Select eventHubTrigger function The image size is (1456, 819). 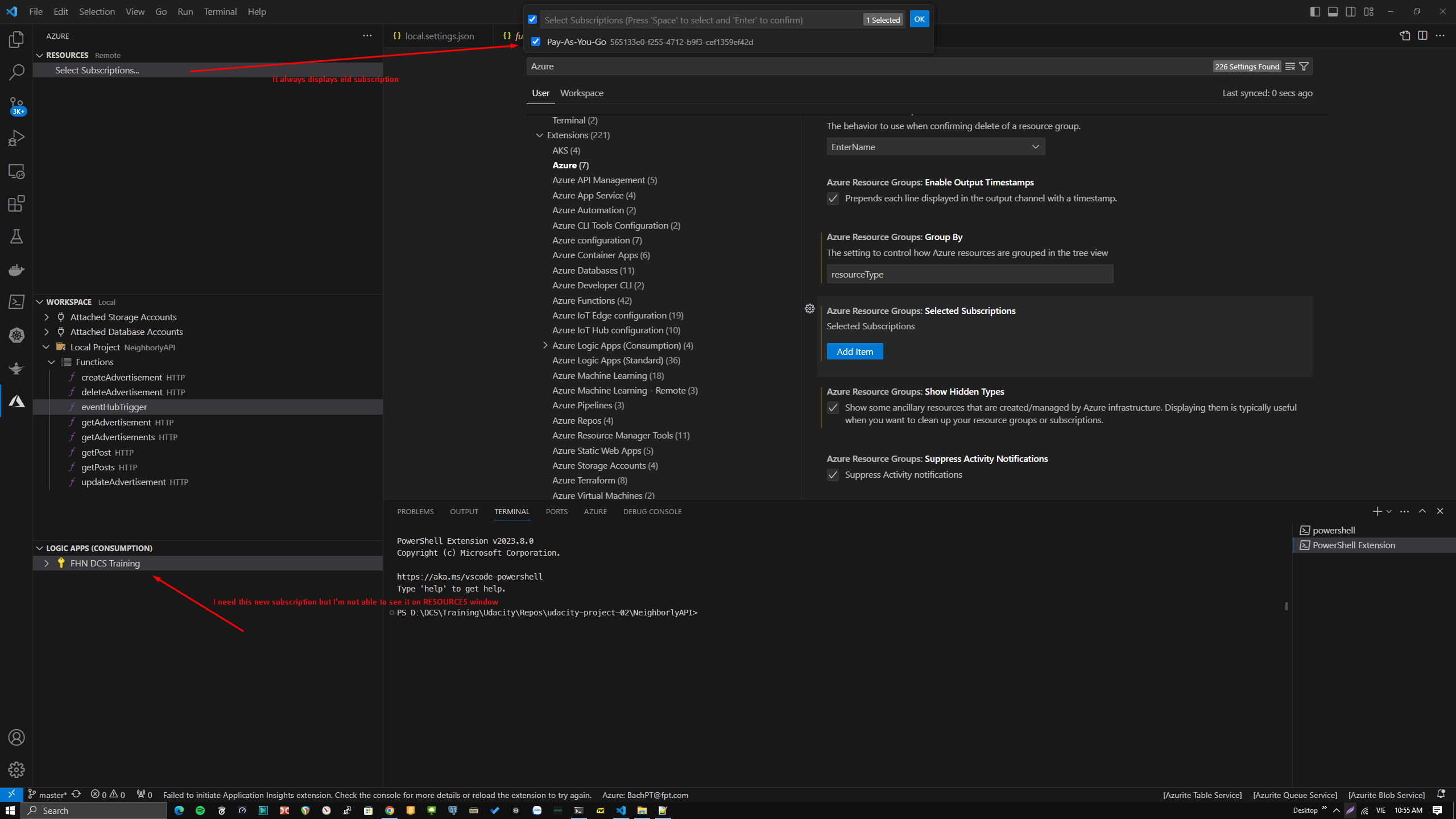pos(208,407)
